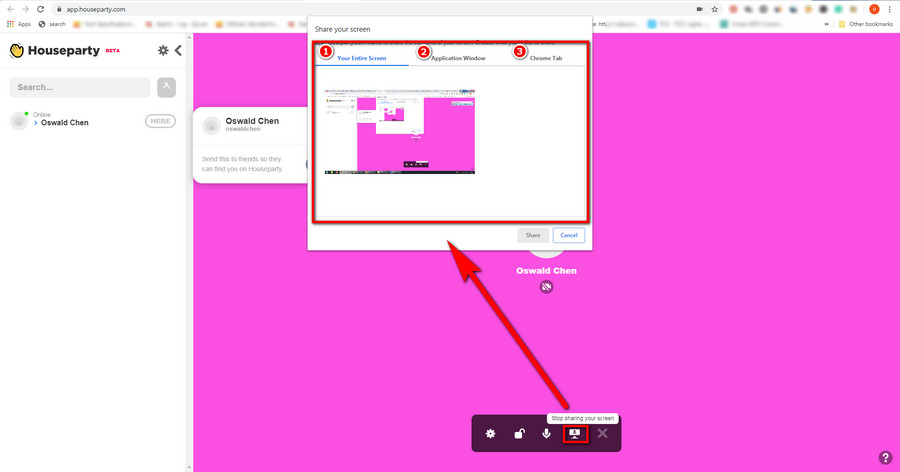
Task: Click the camera indicator in address bar
Action: [x=700, y=9]
